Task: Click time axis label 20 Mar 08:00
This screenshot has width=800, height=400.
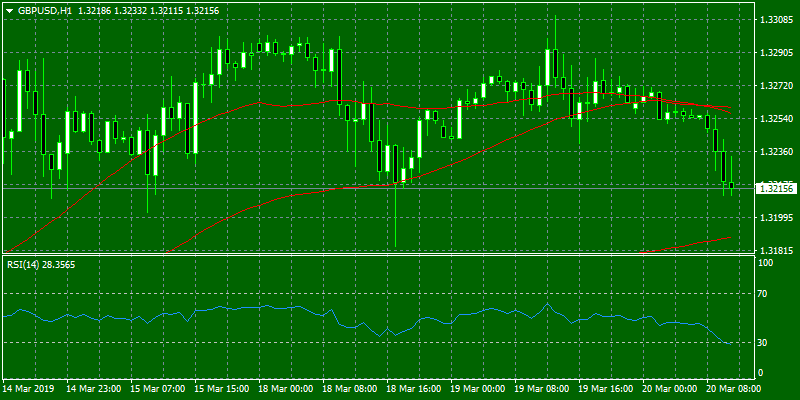Action: tap(734, 388)
